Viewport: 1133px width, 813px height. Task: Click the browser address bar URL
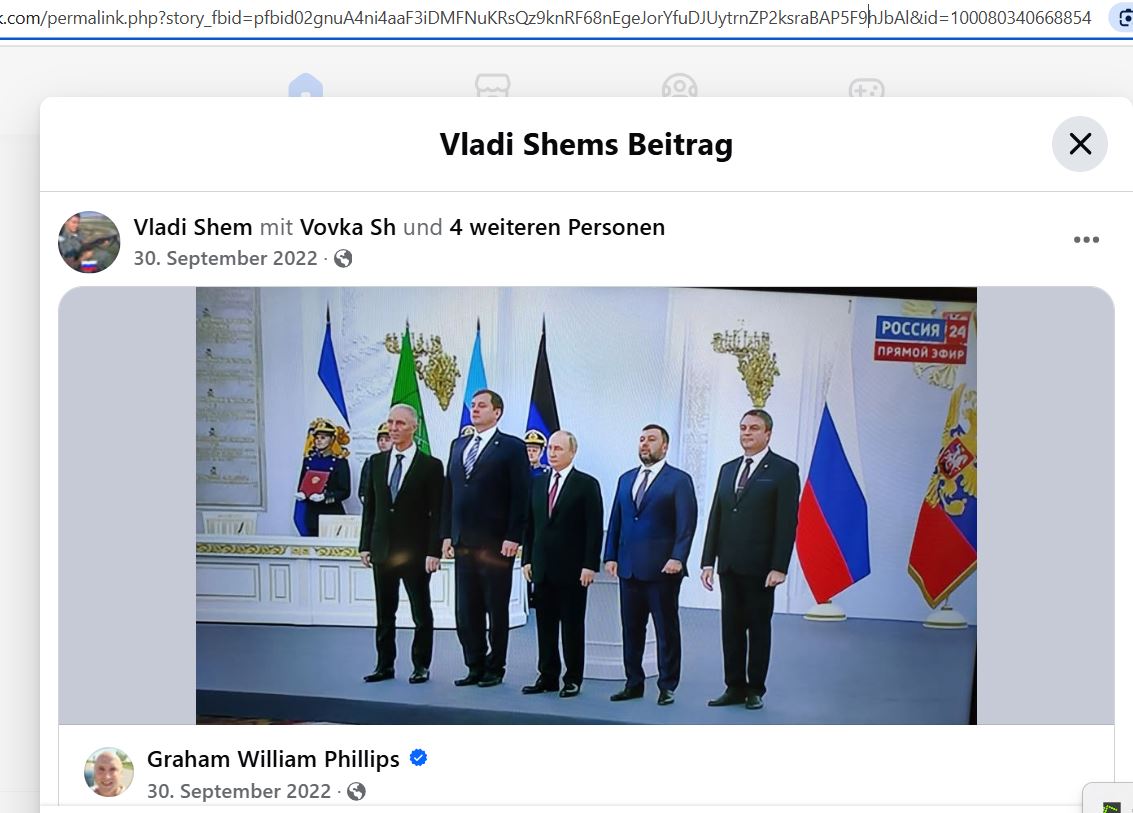click(x=546, y=17)
